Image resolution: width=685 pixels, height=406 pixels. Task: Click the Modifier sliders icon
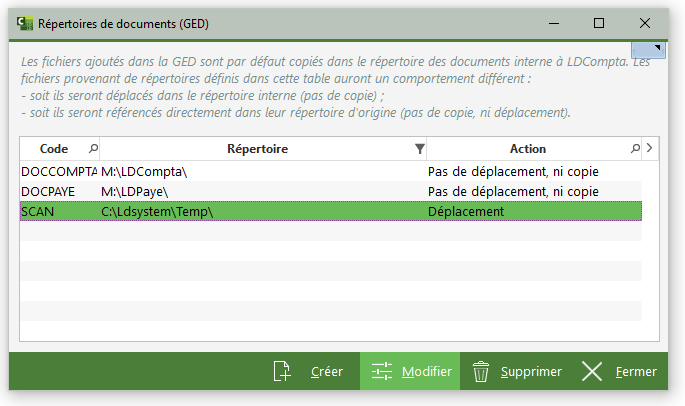point(381,372)
